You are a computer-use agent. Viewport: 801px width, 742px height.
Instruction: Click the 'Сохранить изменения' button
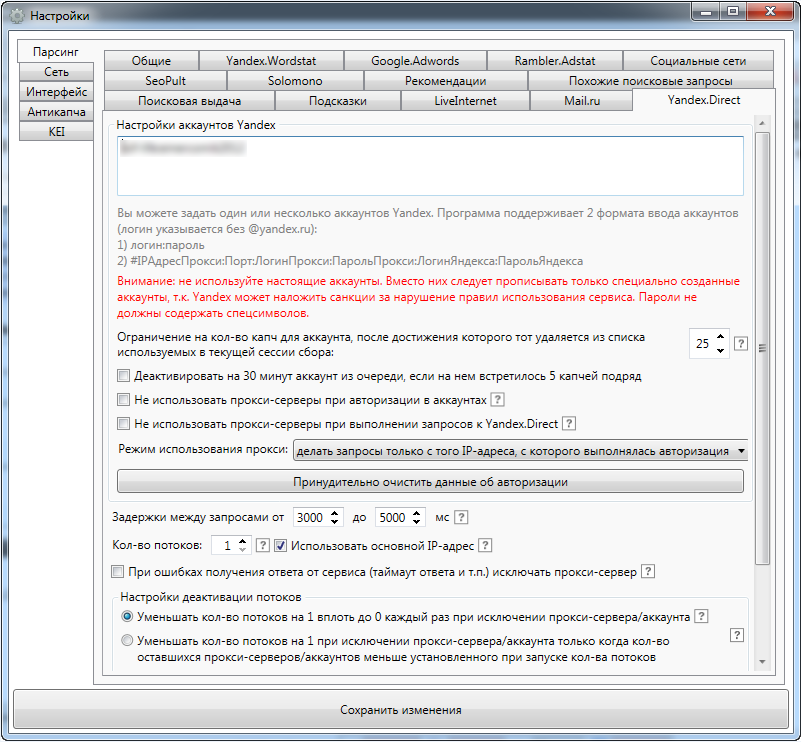pyautogui.click(x=400, y=709)
